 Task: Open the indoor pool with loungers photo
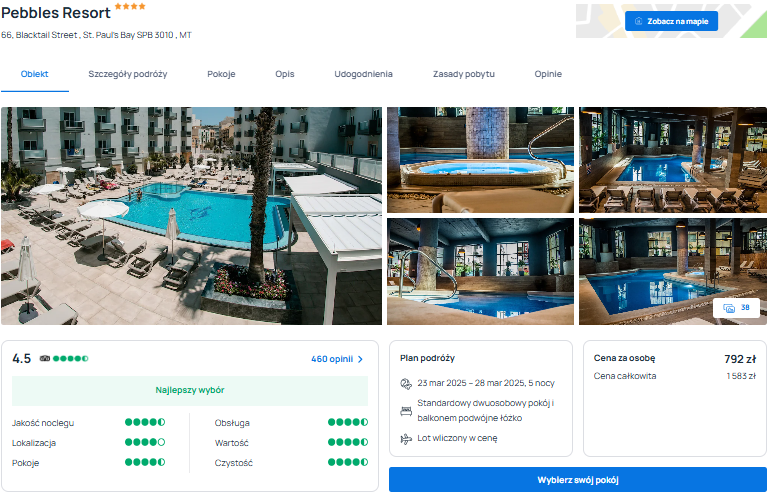tap(673, 160)
